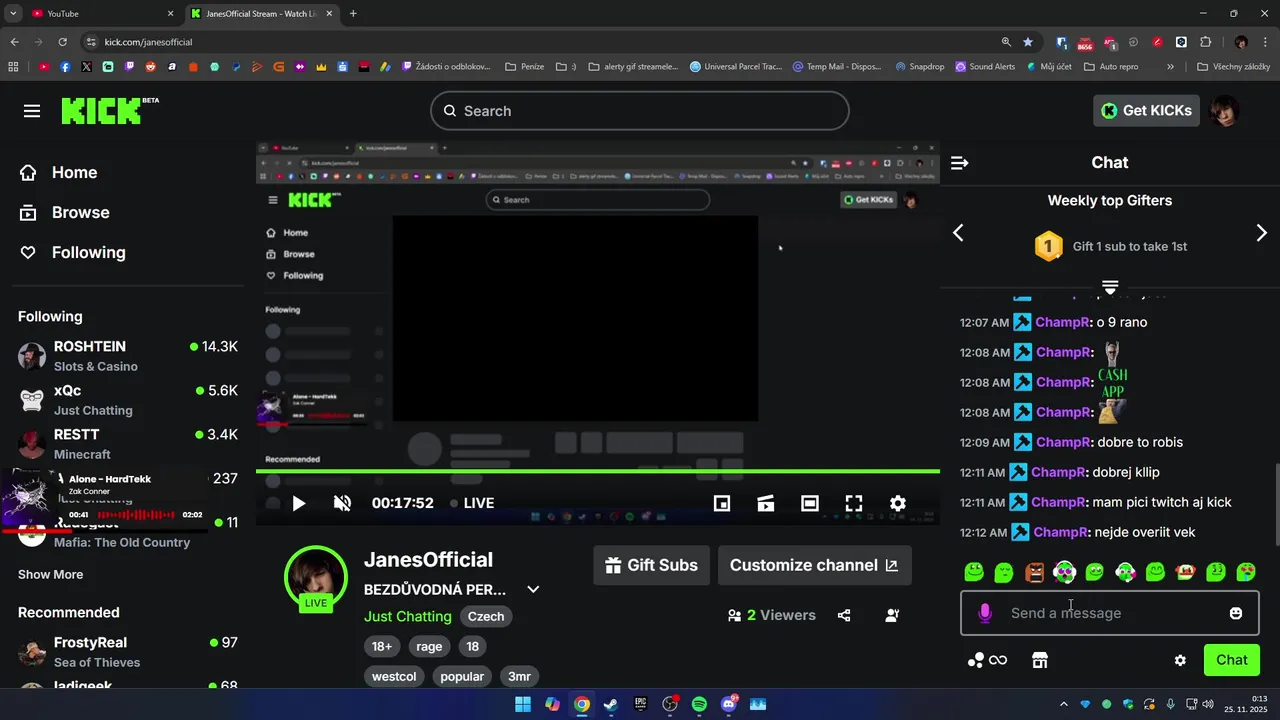This screenshot has height=720, width=1280.
Task: Open video player settings gear
Action: pyautogui.click(x=898, y=503)
